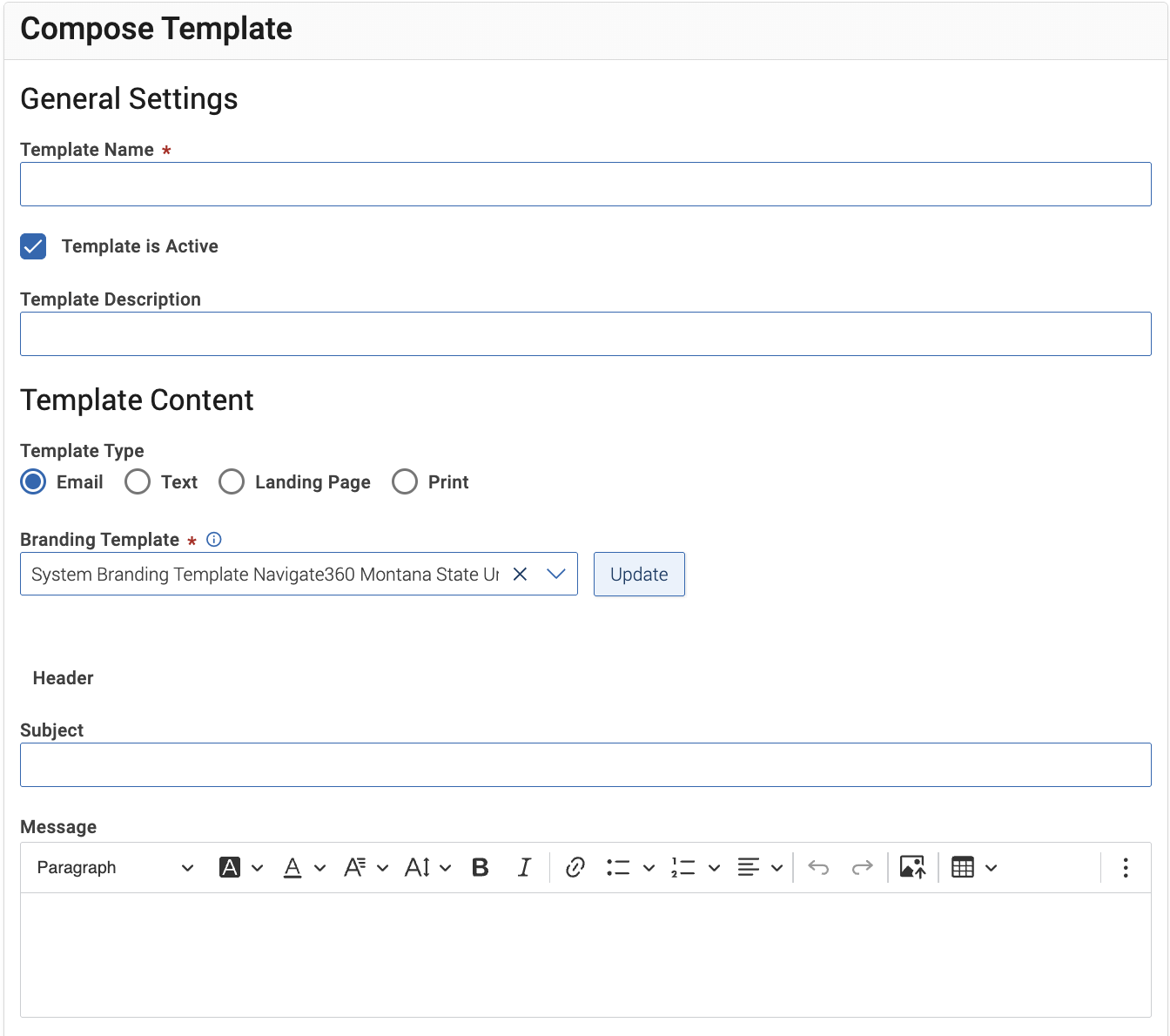Open bulleted list style dropdown arrow
This screenshot has height=1036, width=1170.
649,868
